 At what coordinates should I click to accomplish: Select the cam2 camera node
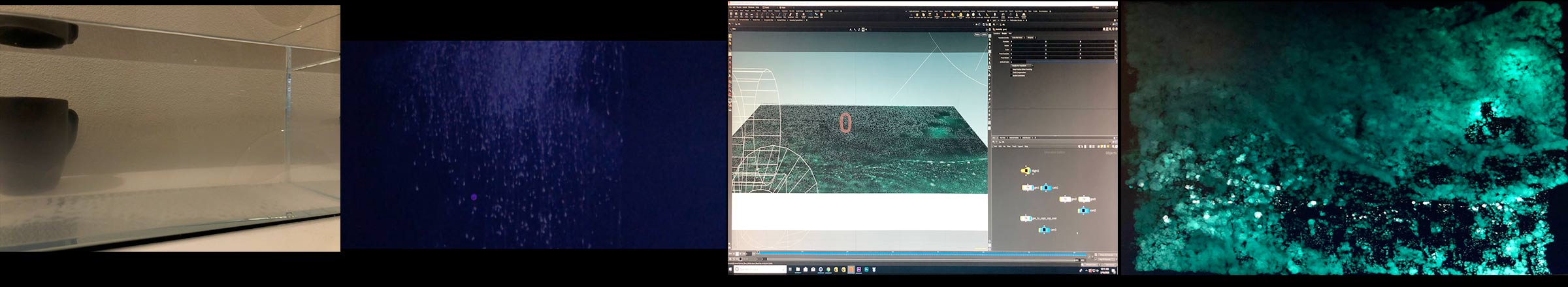1084,211
